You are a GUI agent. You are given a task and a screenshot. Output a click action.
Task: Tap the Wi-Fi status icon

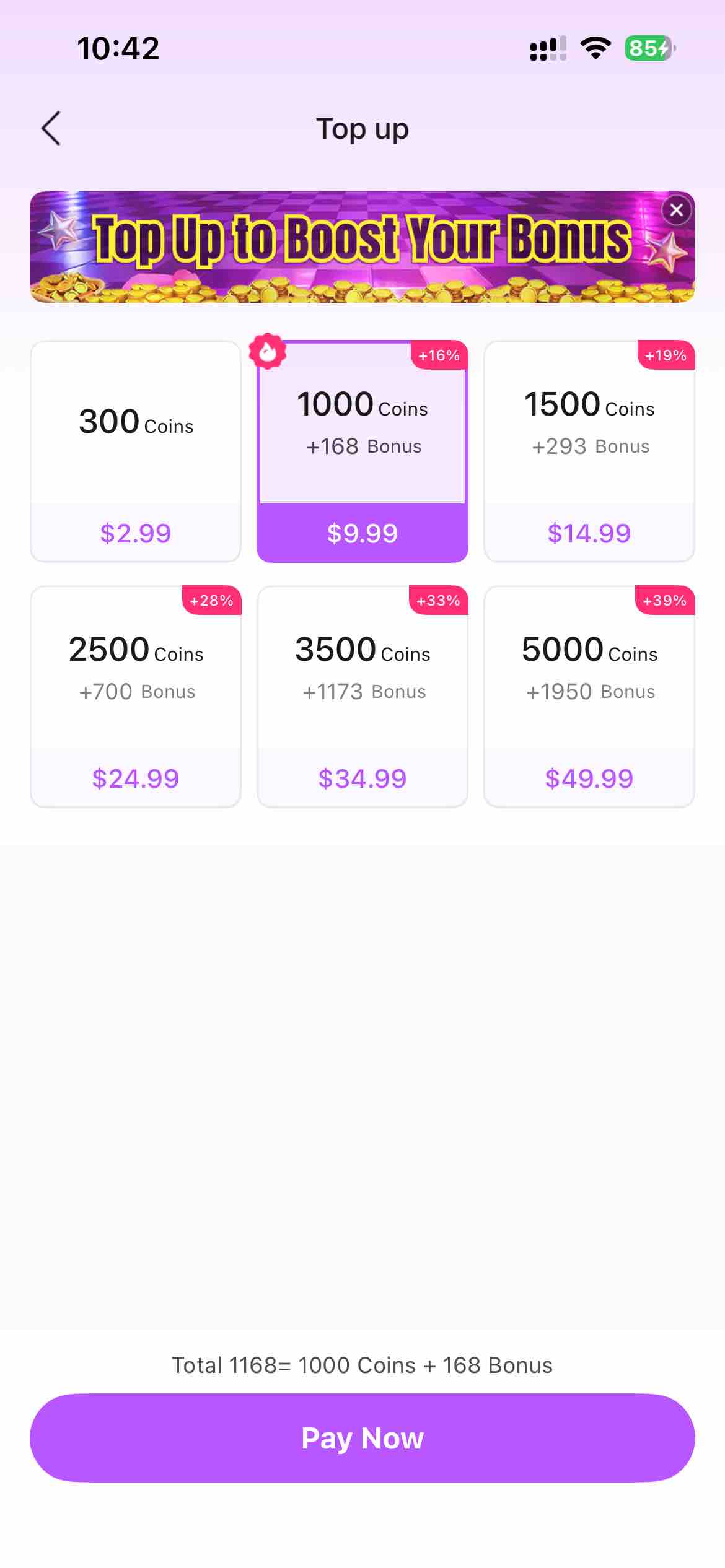595,48
